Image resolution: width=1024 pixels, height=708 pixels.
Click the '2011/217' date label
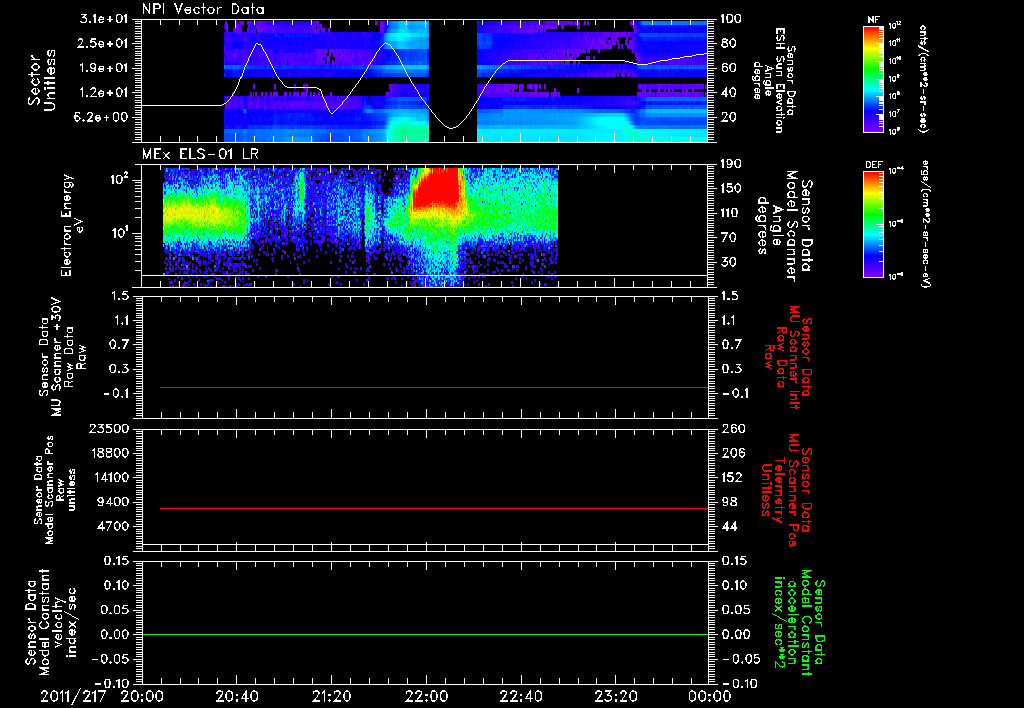[x=73, y=696]
